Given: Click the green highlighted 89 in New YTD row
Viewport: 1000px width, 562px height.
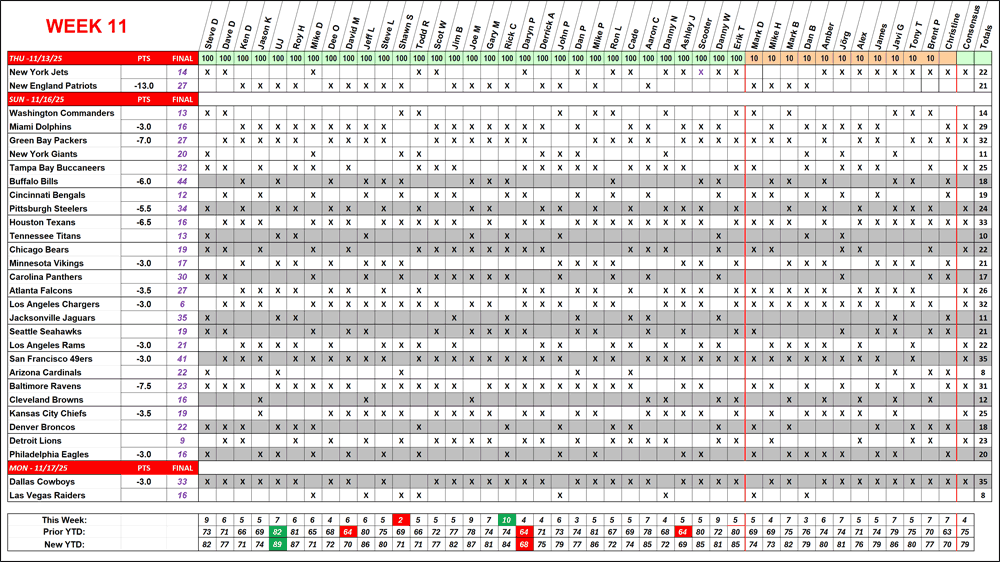Looking at the screenshot, I should (x=277, y=545).
